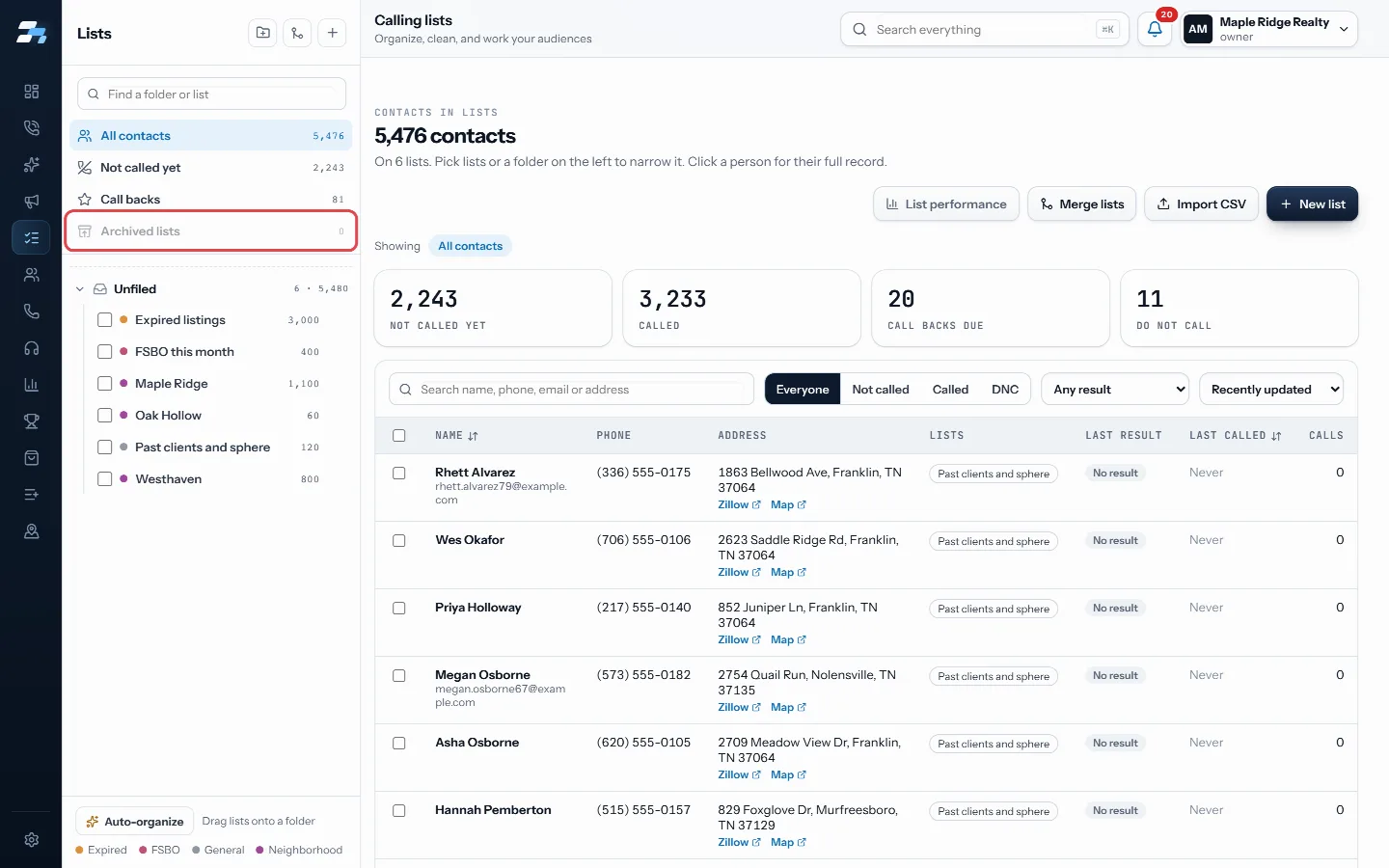Select Call backs in the Lists panel
1389x868 pixels.
tap(211, 200)
